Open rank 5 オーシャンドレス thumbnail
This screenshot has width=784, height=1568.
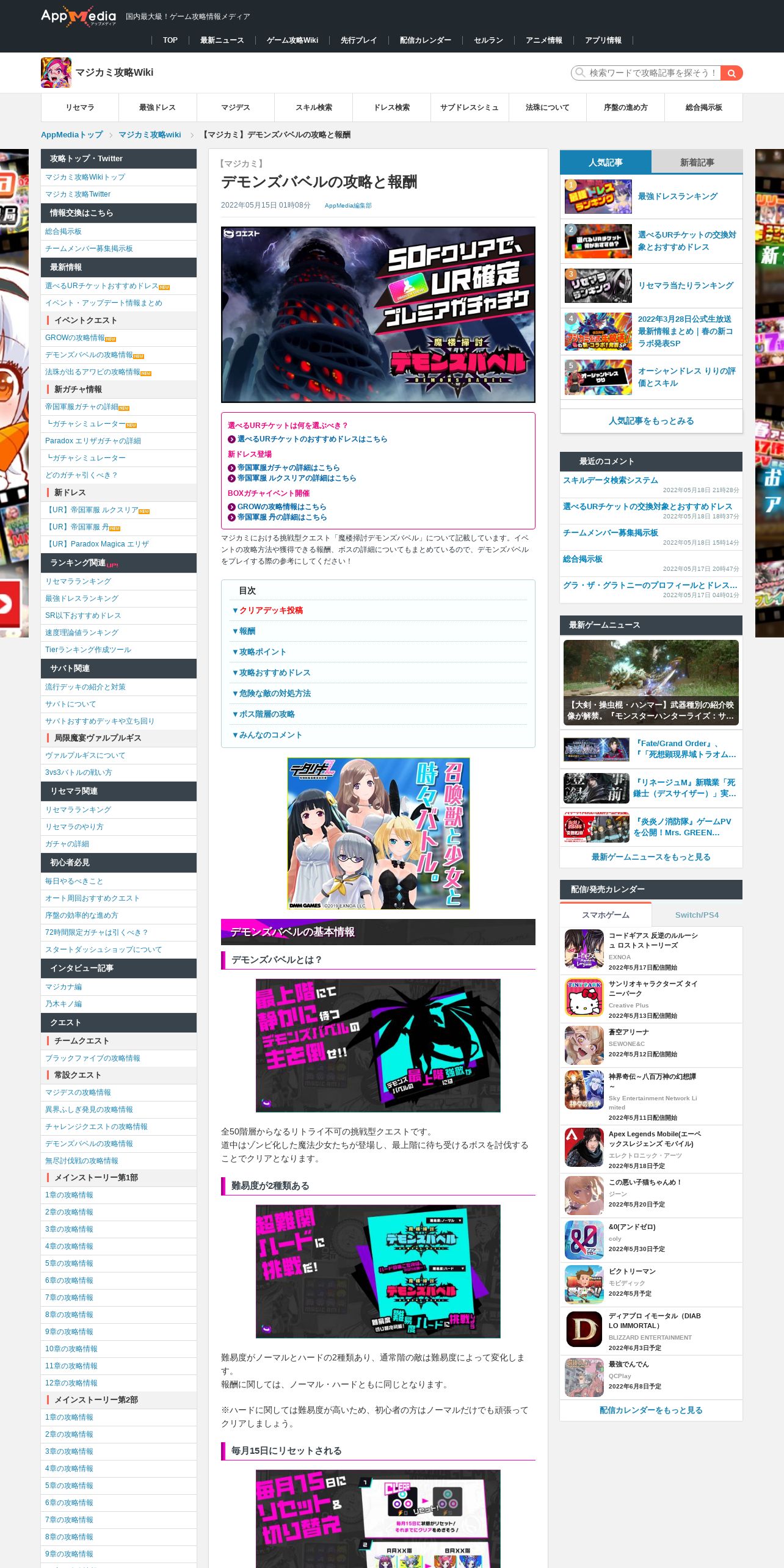[598, 377]
